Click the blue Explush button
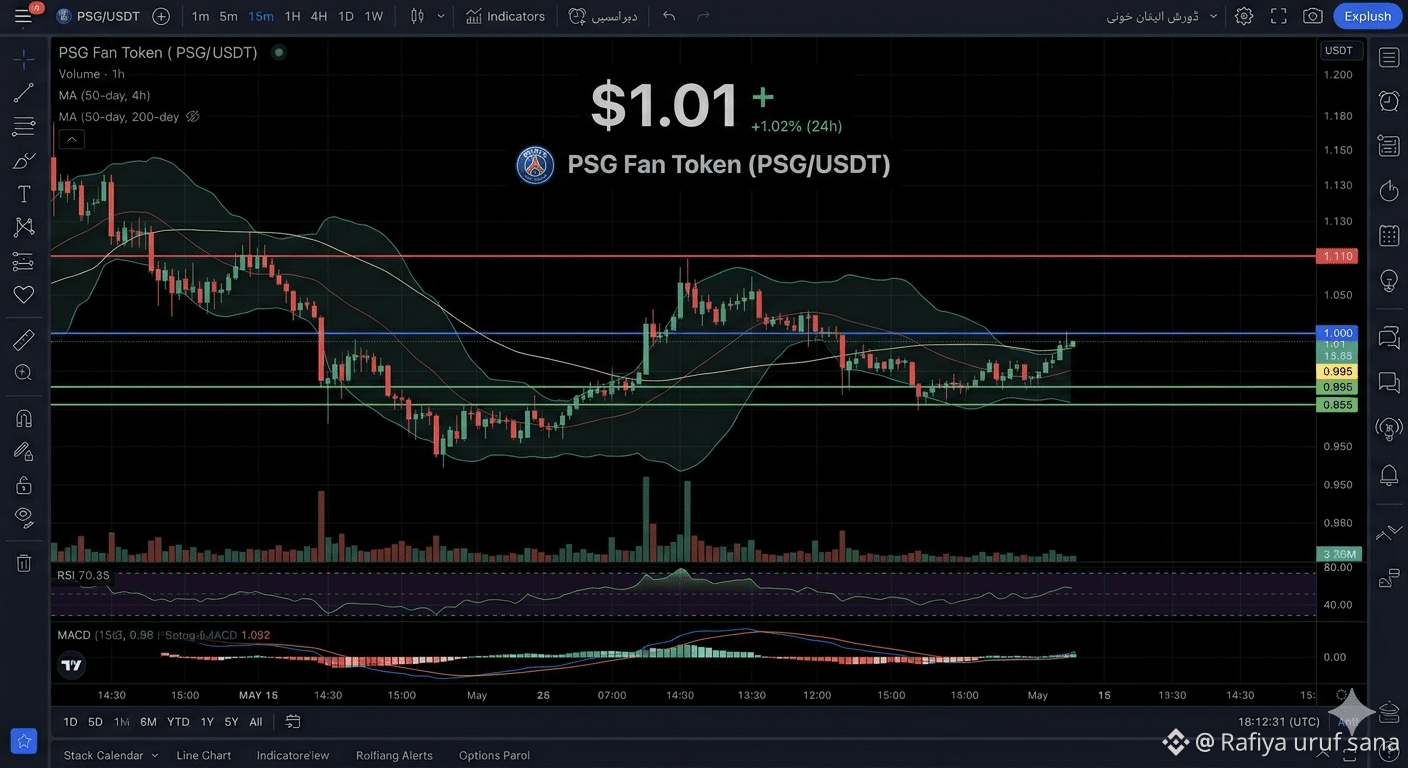Screen dimensions: 1408x768 point(1367,16)
